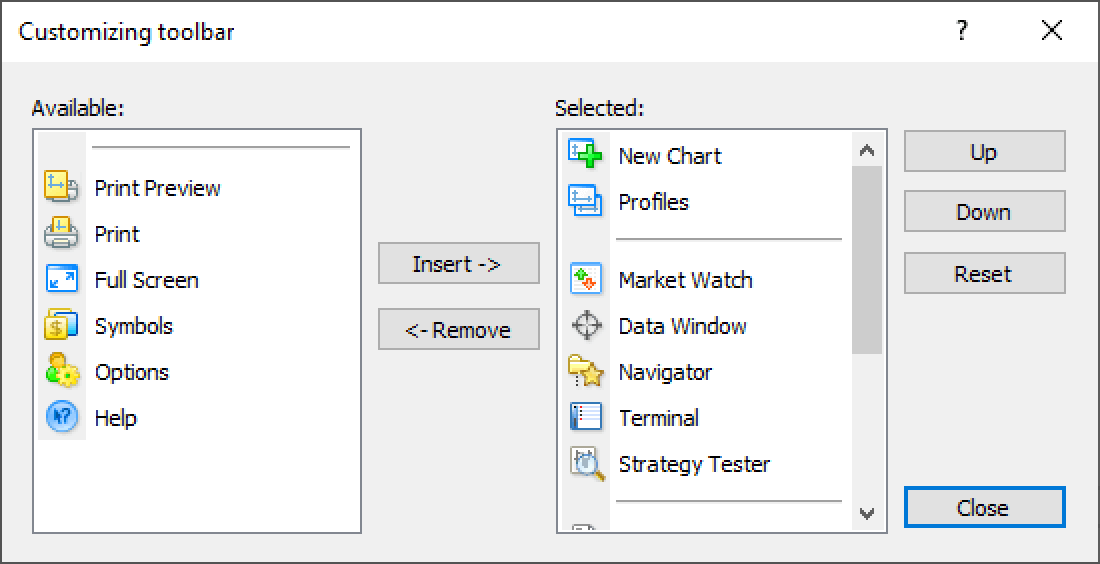Click the Navigator folder-star icon

pos(585,372)
